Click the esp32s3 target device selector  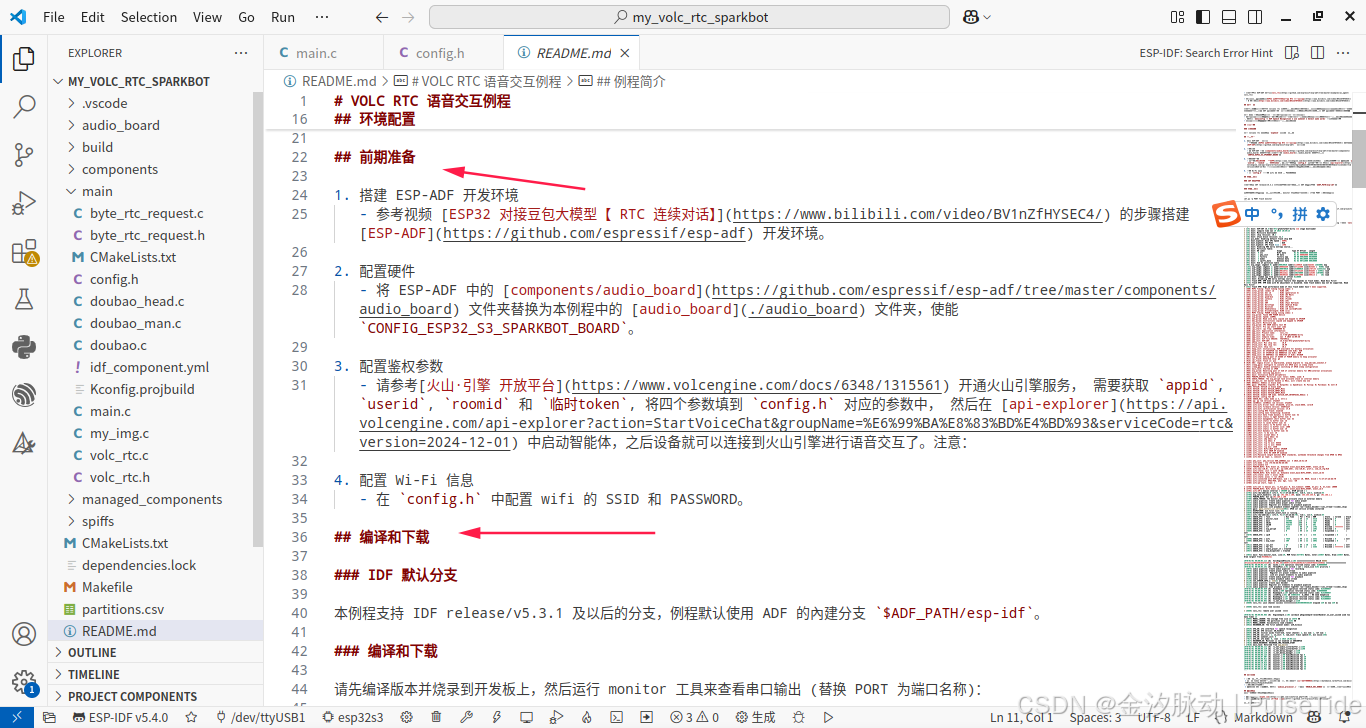pyautogui.click(x=353, y=717)
